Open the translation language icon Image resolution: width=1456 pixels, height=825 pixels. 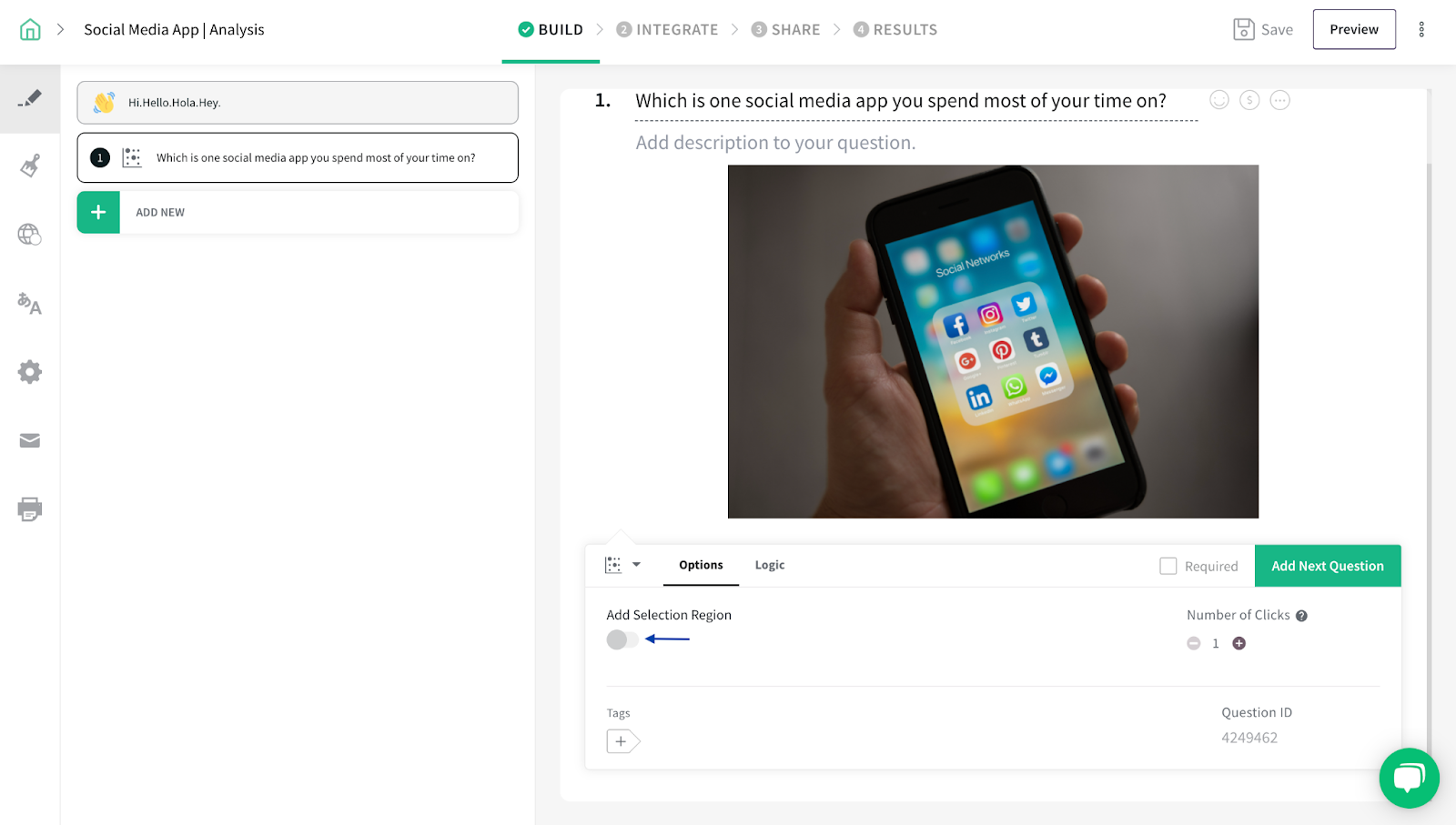(30, 304)
